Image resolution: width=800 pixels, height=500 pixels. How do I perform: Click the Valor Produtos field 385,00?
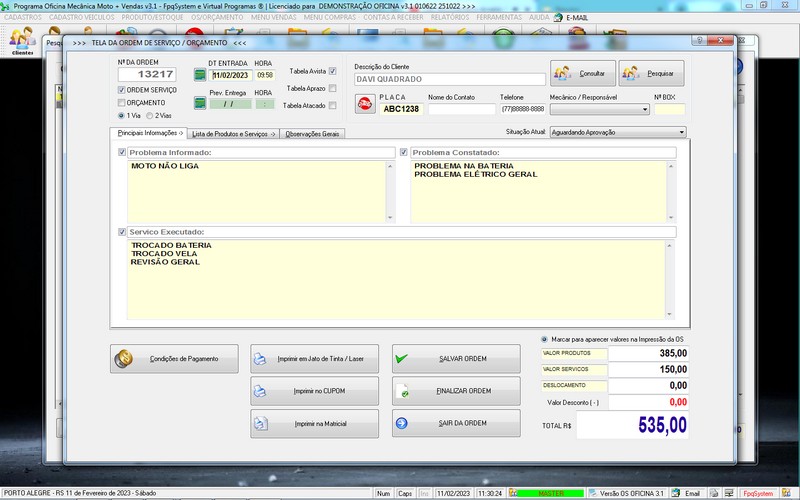coord(648,353)
